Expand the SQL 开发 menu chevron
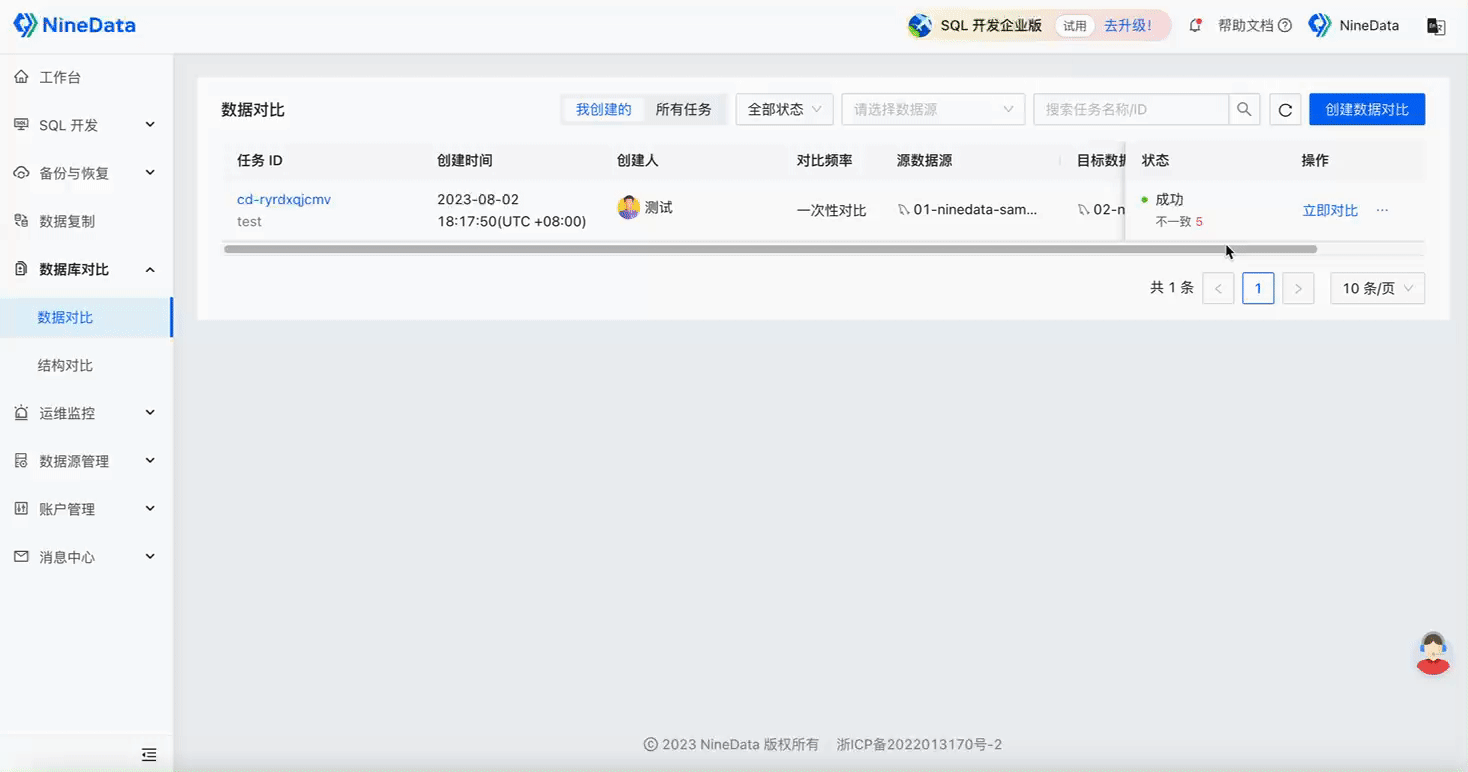This screenshot has width=1468, height=772. click(x=150, y=125)
